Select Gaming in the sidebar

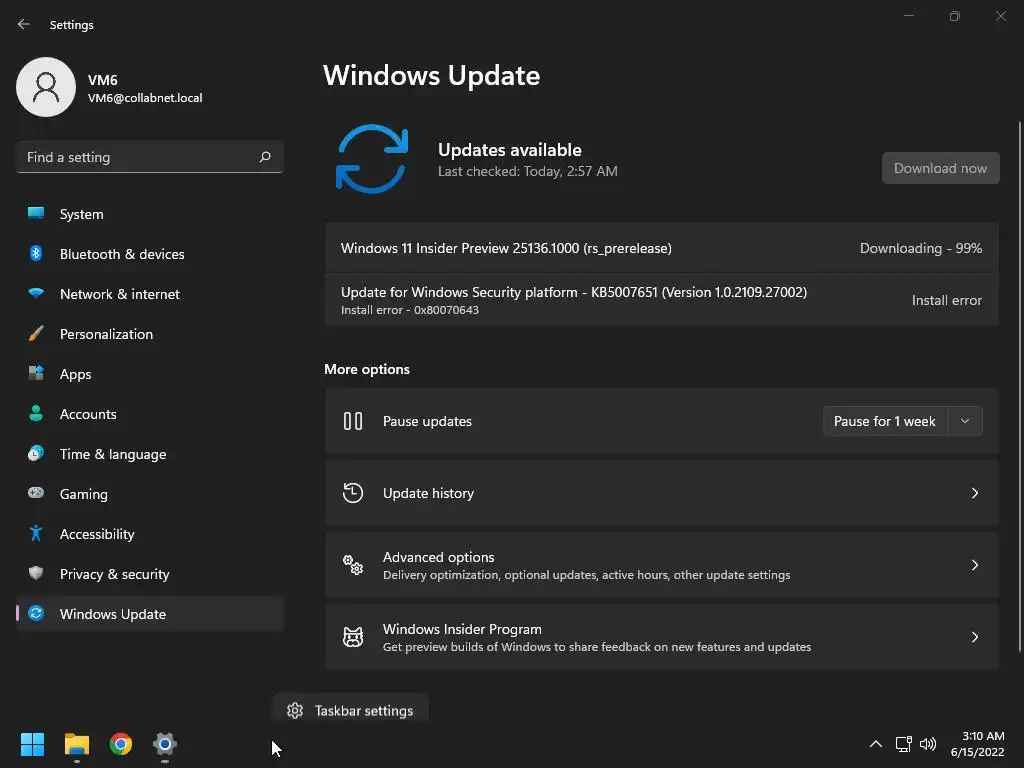click(x=150, y=494)
